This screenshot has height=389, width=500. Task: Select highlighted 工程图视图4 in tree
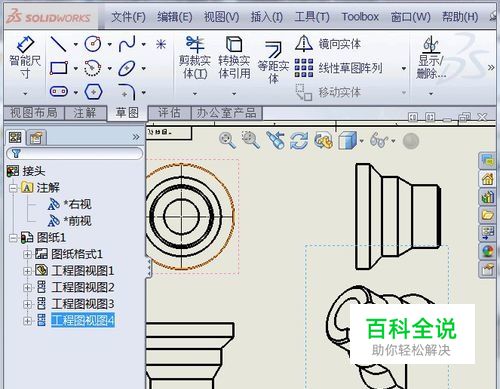click(83, 320)
